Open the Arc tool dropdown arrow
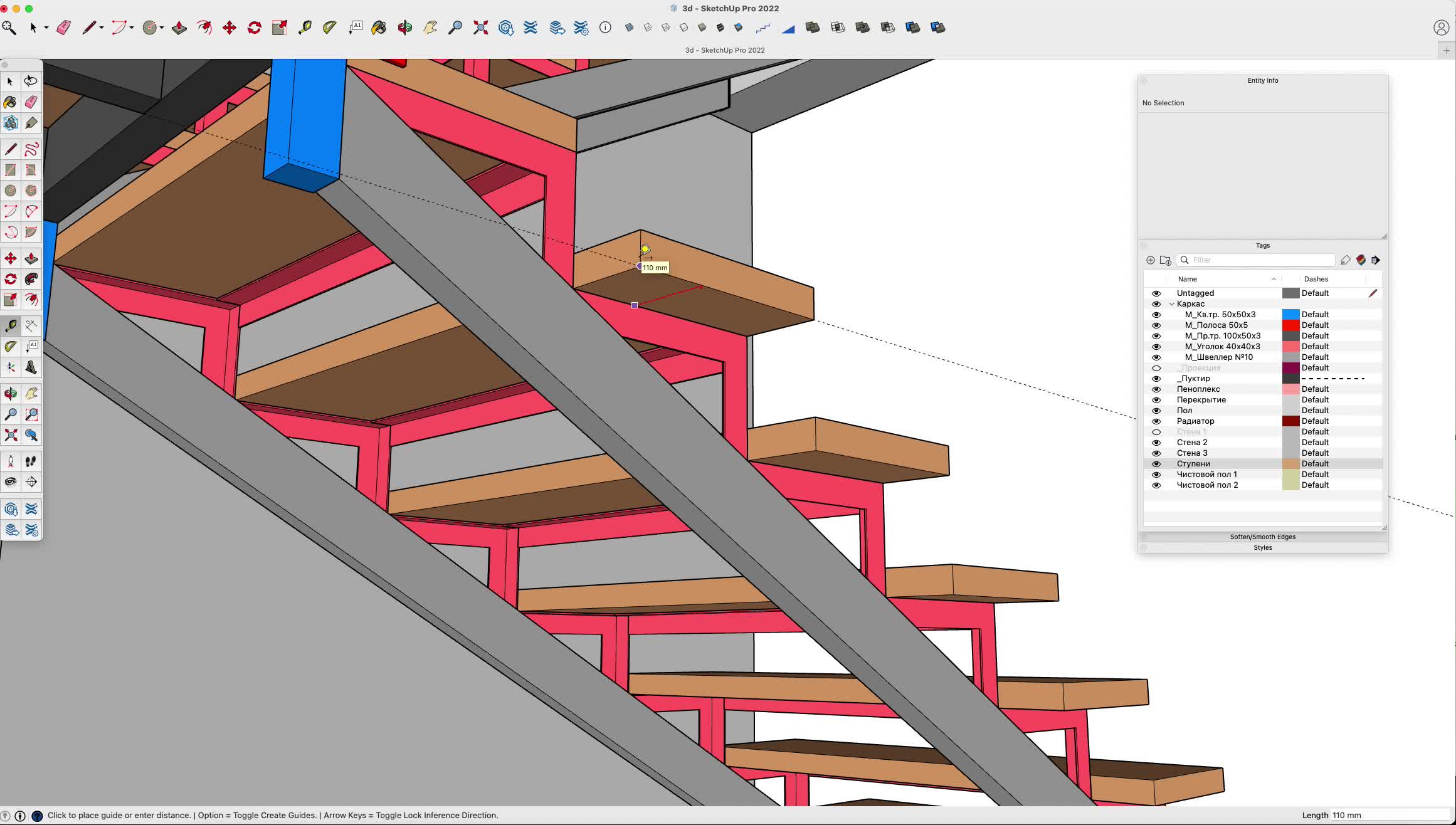The width and height of the screenshot is (1456, 825). tap(132, 28)
